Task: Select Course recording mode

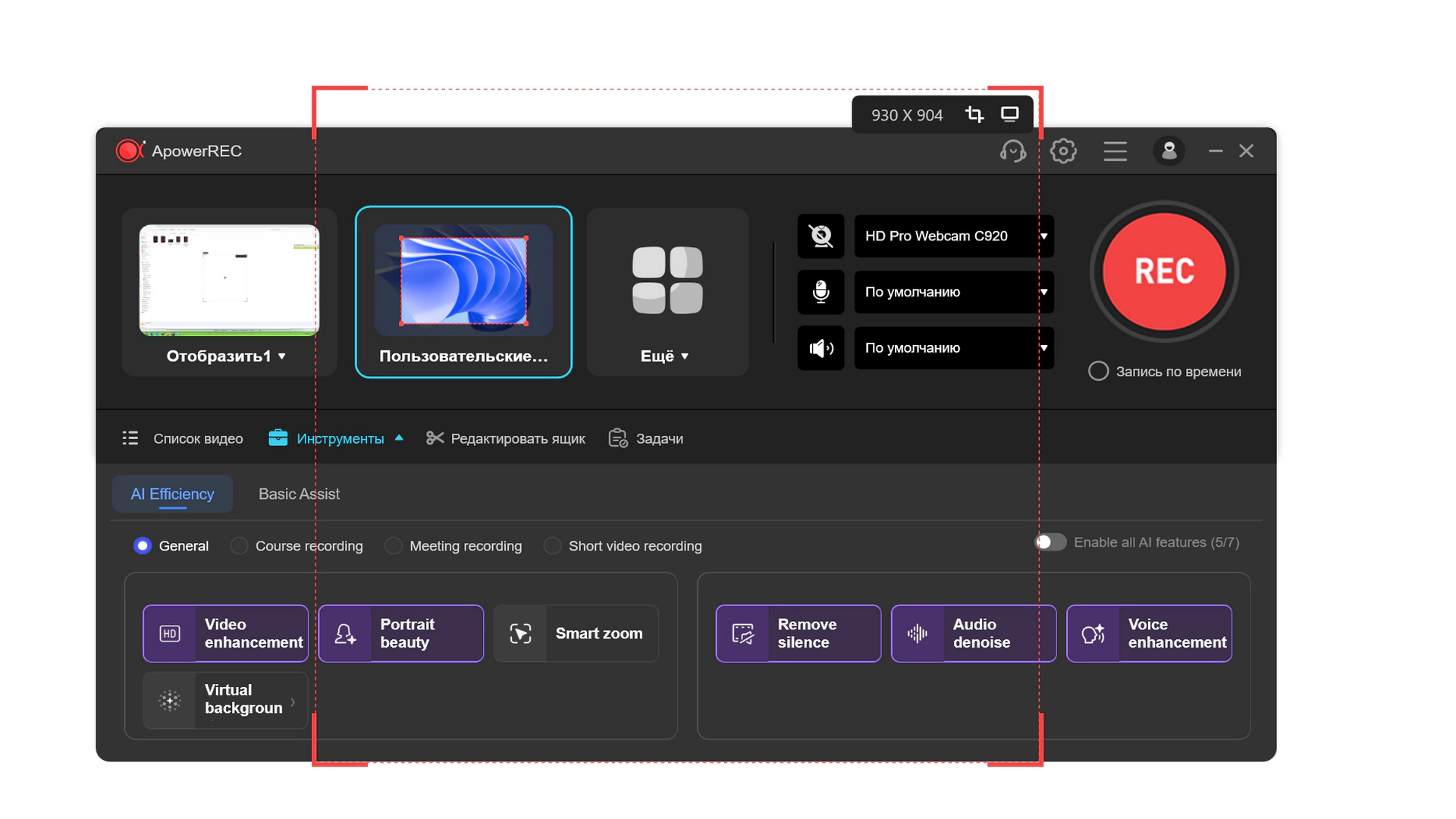Action: [239, 546]
